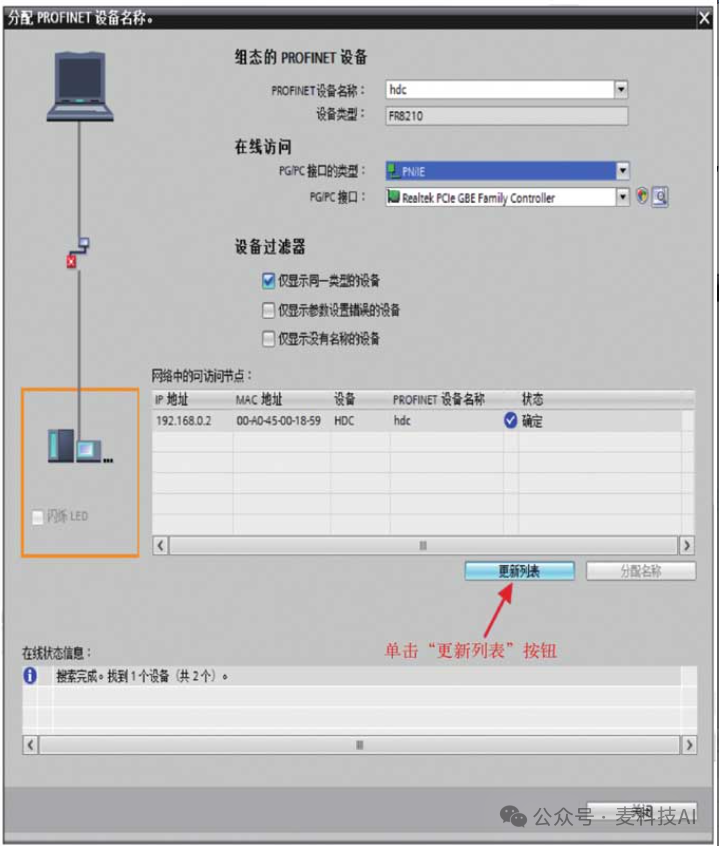Click the node table horizontal scrollbar thumb
Screen dimensions: 719x846
(x=423, y=545)
